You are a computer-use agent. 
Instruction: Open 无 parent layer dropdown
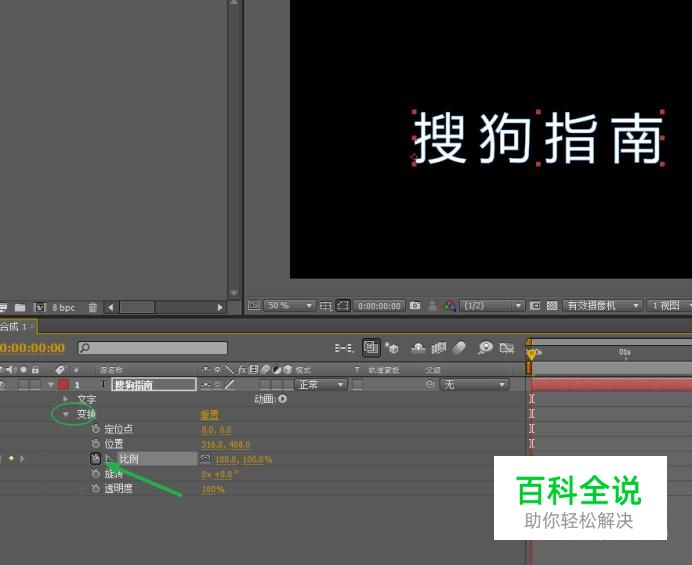[x=474, y=385]
